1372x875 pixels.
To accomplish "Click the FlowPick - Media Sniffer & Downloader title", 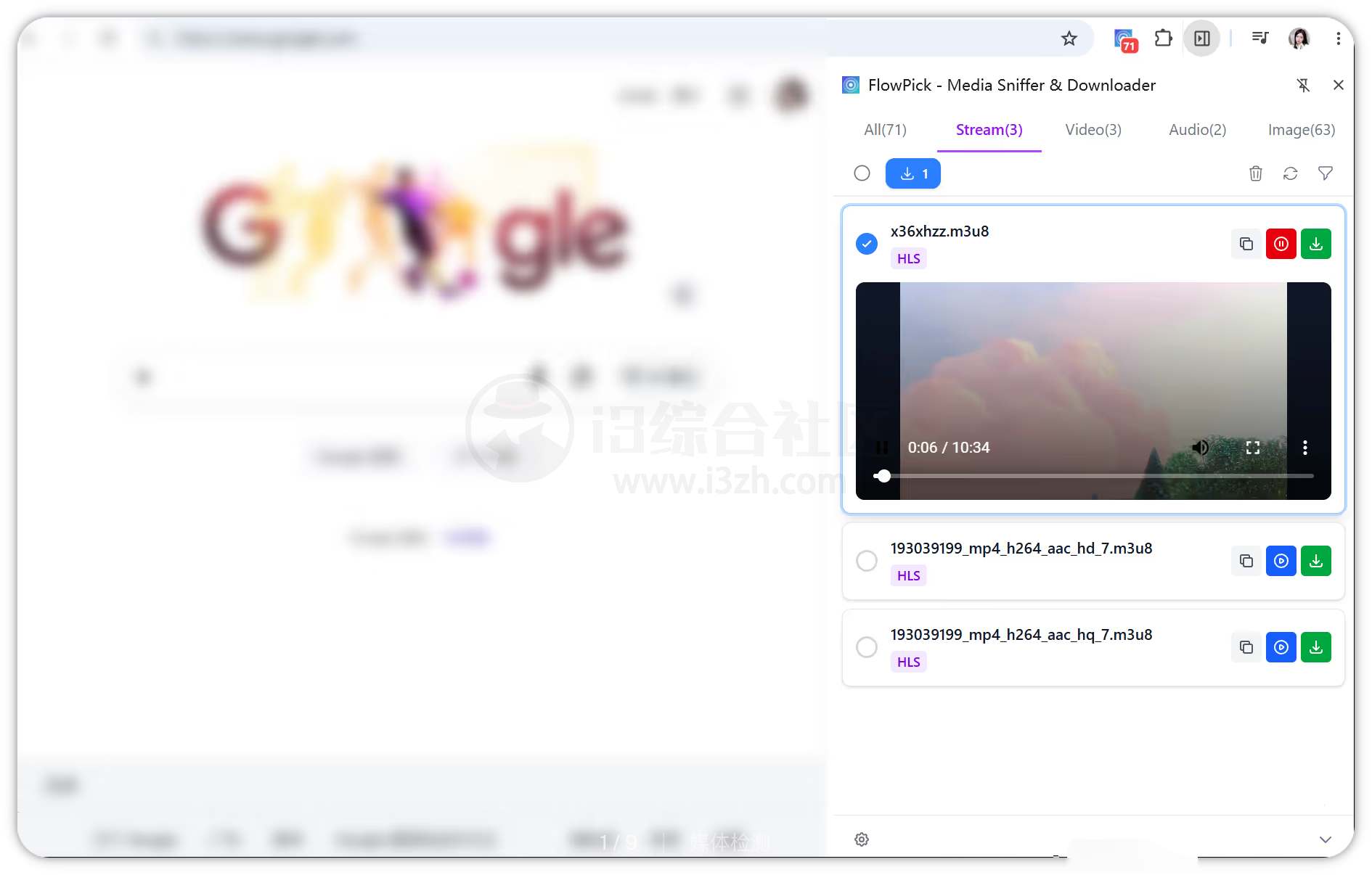I will tap(1012, 86).
